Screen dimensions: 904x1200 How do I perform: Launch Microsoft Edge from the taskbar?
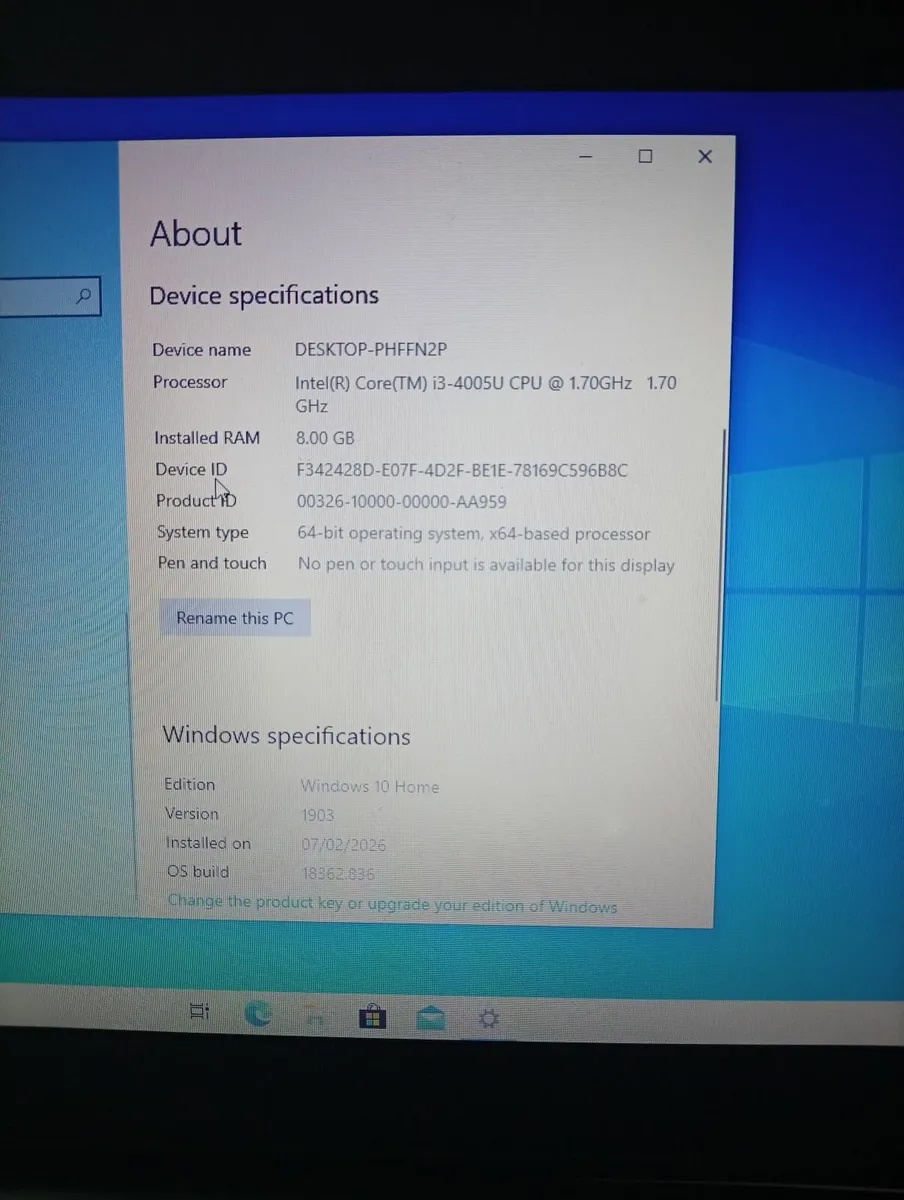click(x=257, y=1013)
